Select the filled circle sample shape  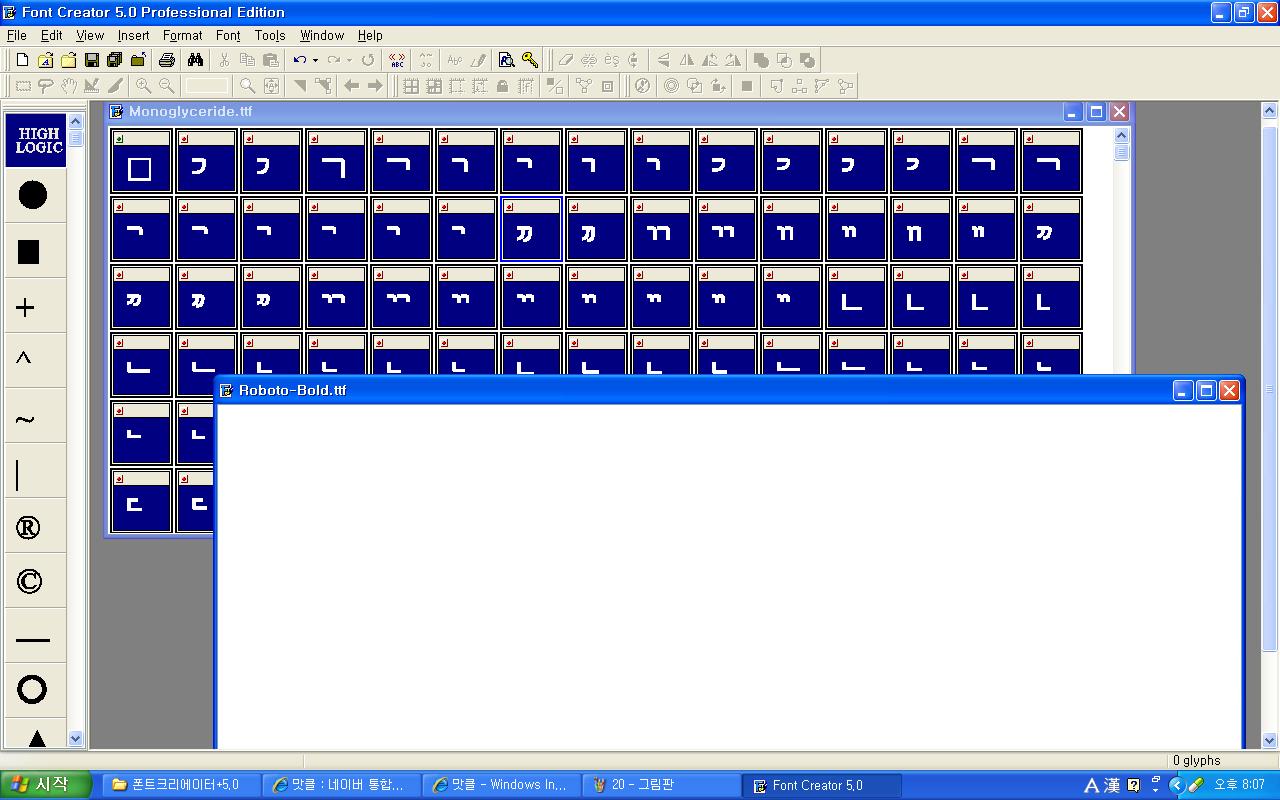point(33,195)
